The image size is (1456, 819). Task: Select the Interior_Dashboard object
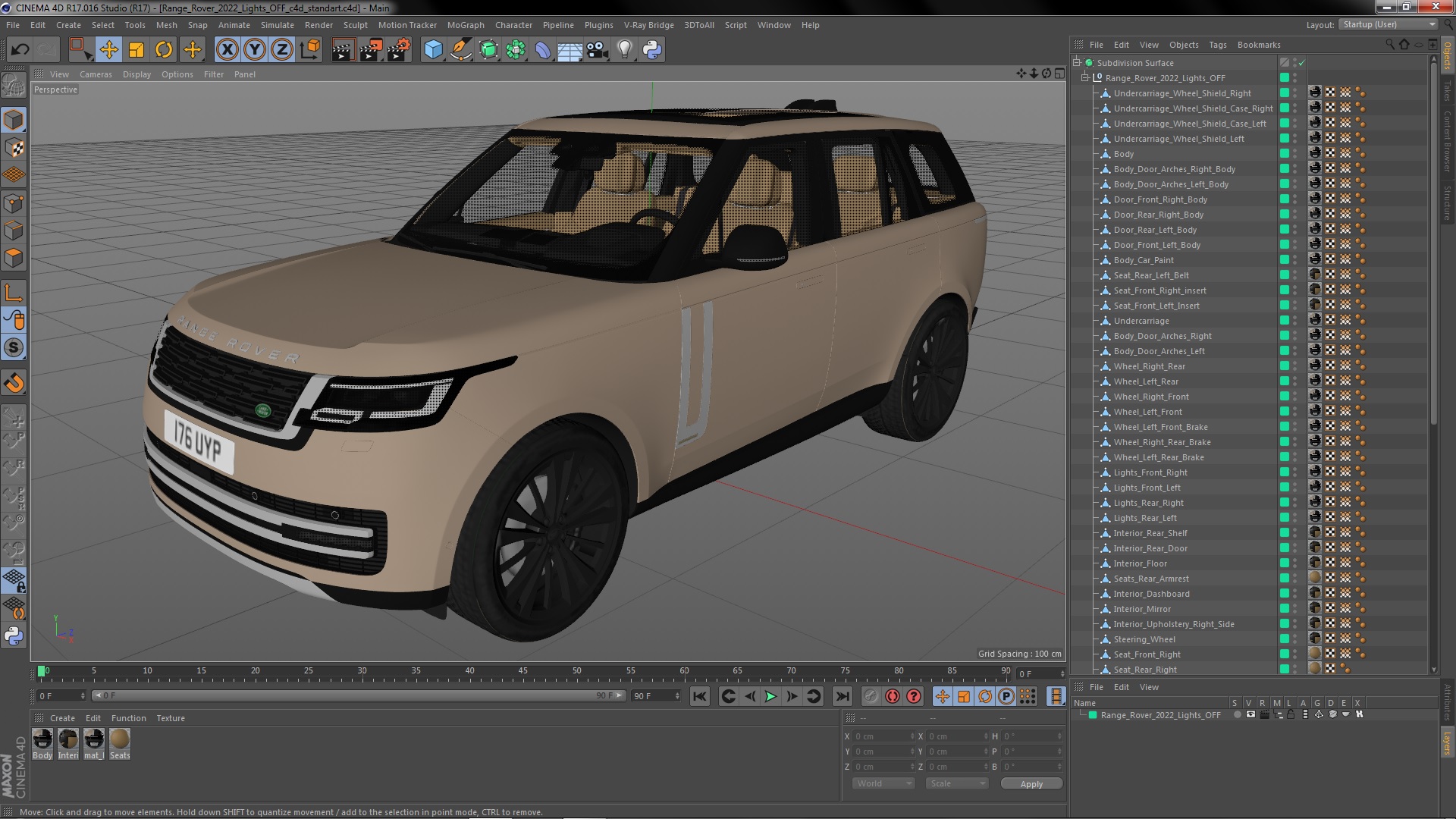click(x=1151, y=594)
